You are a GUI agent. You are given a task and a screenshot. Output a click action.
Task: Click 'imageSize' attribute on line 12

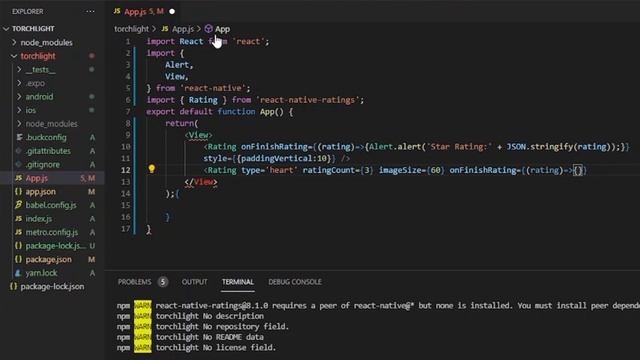coord(400,170)
